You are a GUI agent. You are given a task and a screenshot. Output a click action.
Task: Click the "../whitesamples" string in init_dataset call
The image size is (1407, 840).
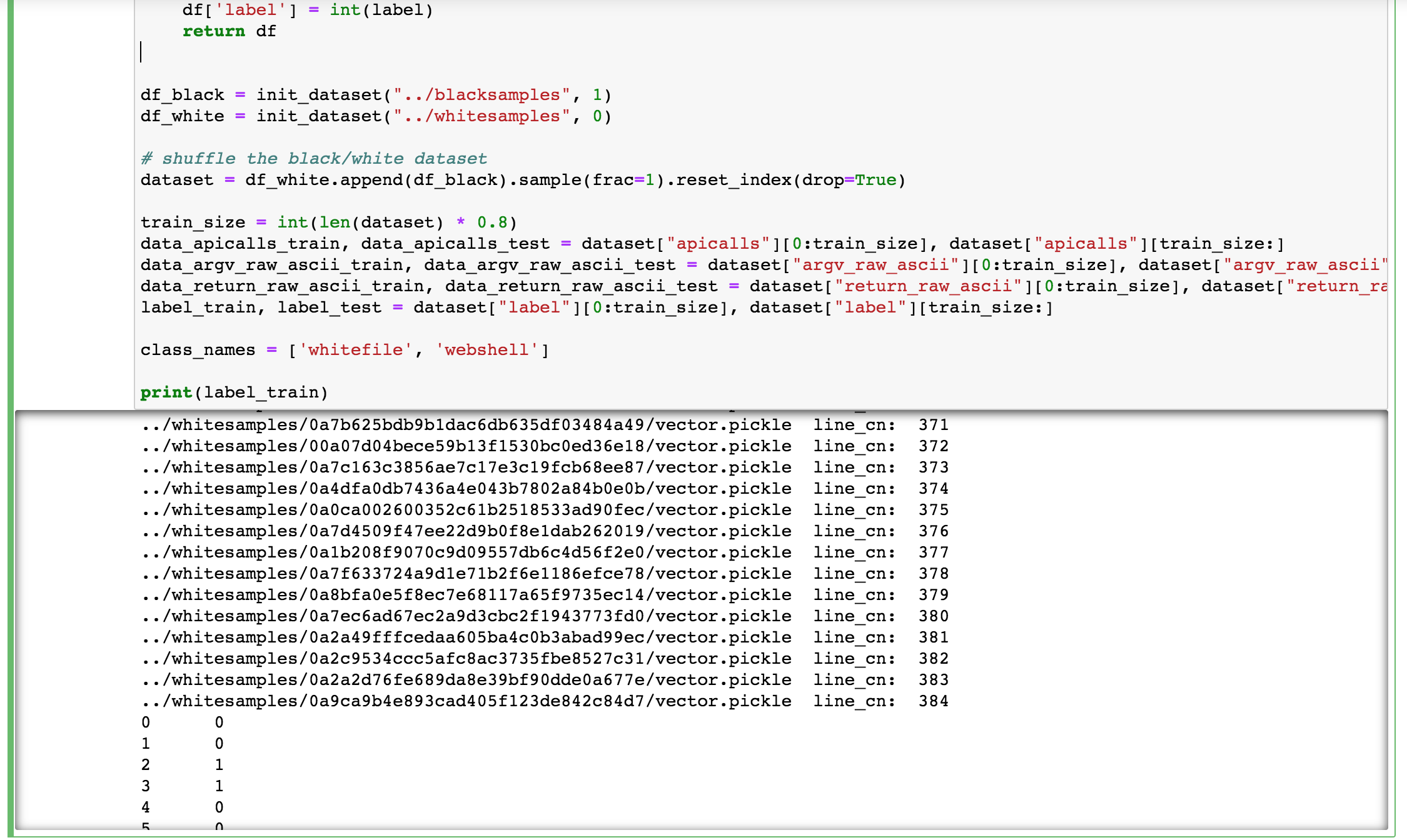coord(482,116)
